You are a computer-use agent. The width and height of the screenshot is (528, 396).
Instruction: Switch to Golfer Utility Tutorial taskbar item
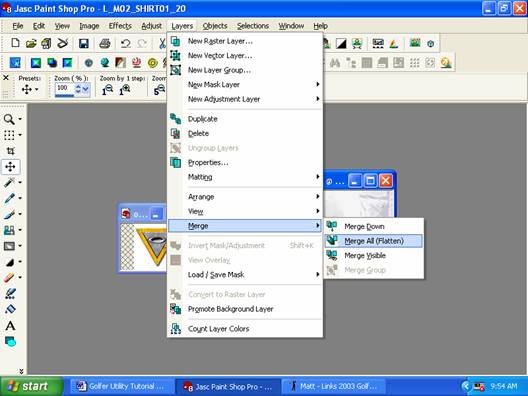coord(121,386)
